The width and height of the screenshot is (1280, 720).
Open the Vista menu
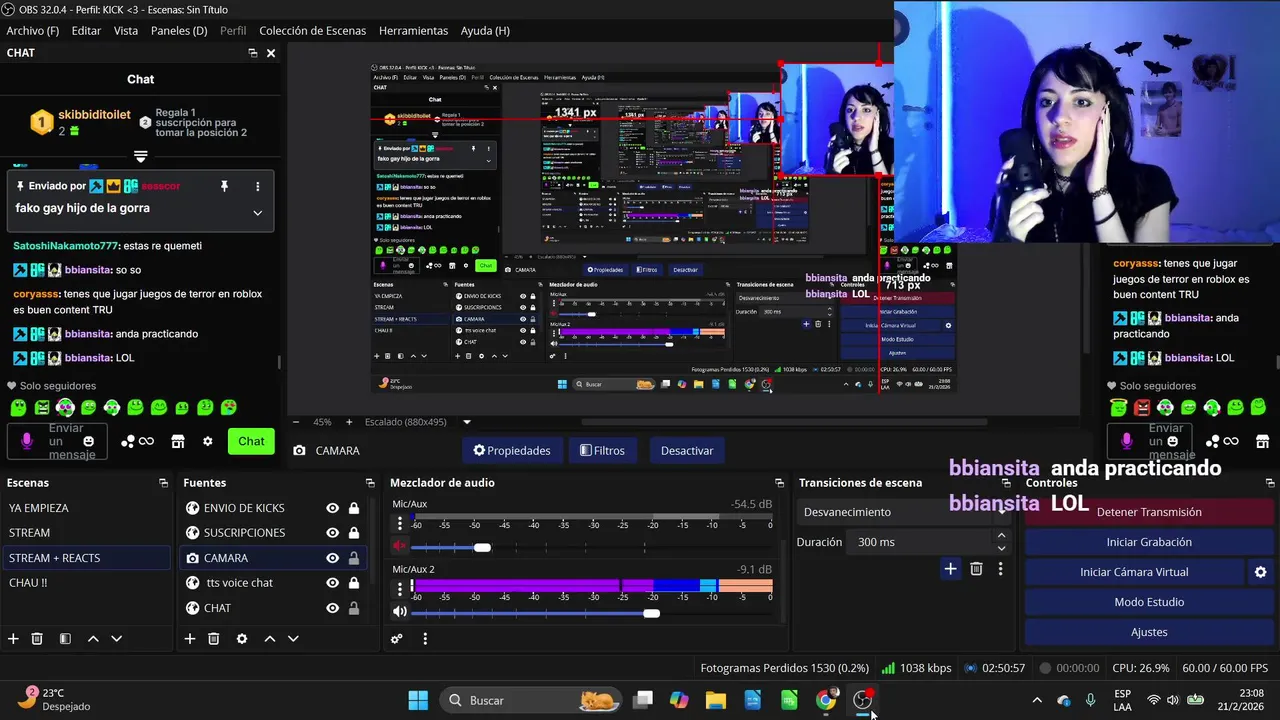[126, 31]
